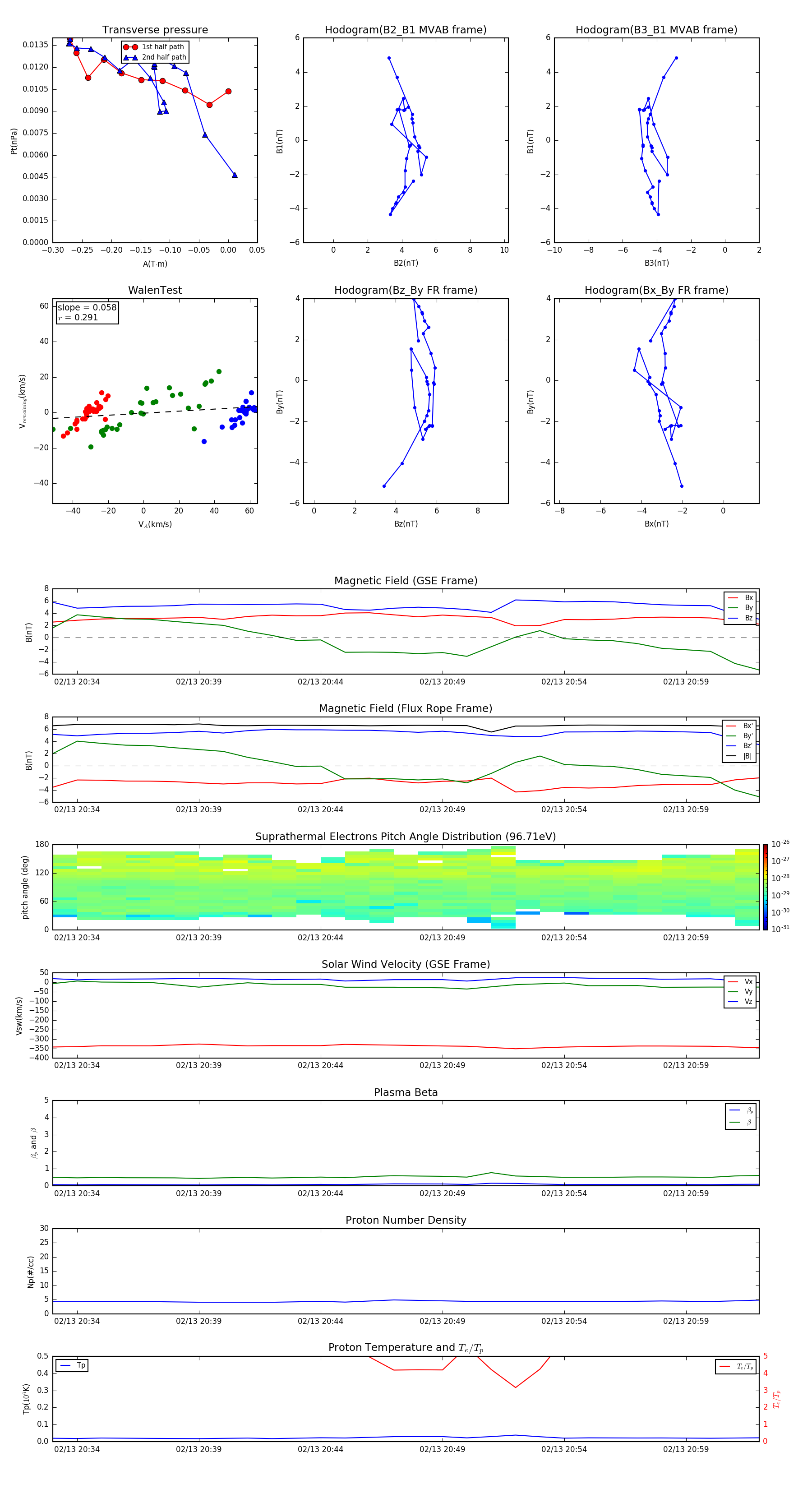Click the 'Proton Number Density' panel title
Image resolution: width=812 pixels, height=1489 pixels.
406,1220
